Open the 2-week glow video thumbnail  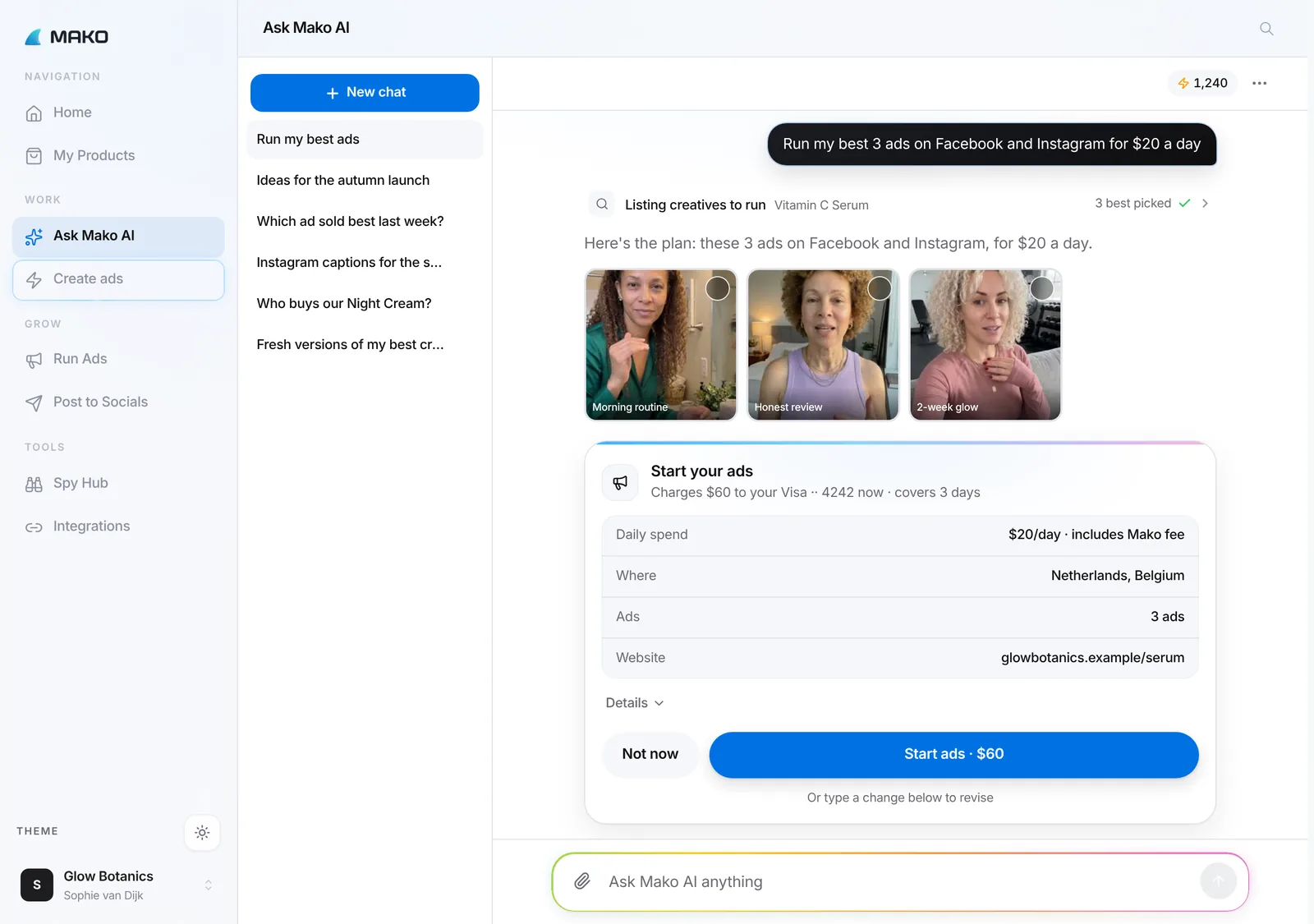click(985, 345)
